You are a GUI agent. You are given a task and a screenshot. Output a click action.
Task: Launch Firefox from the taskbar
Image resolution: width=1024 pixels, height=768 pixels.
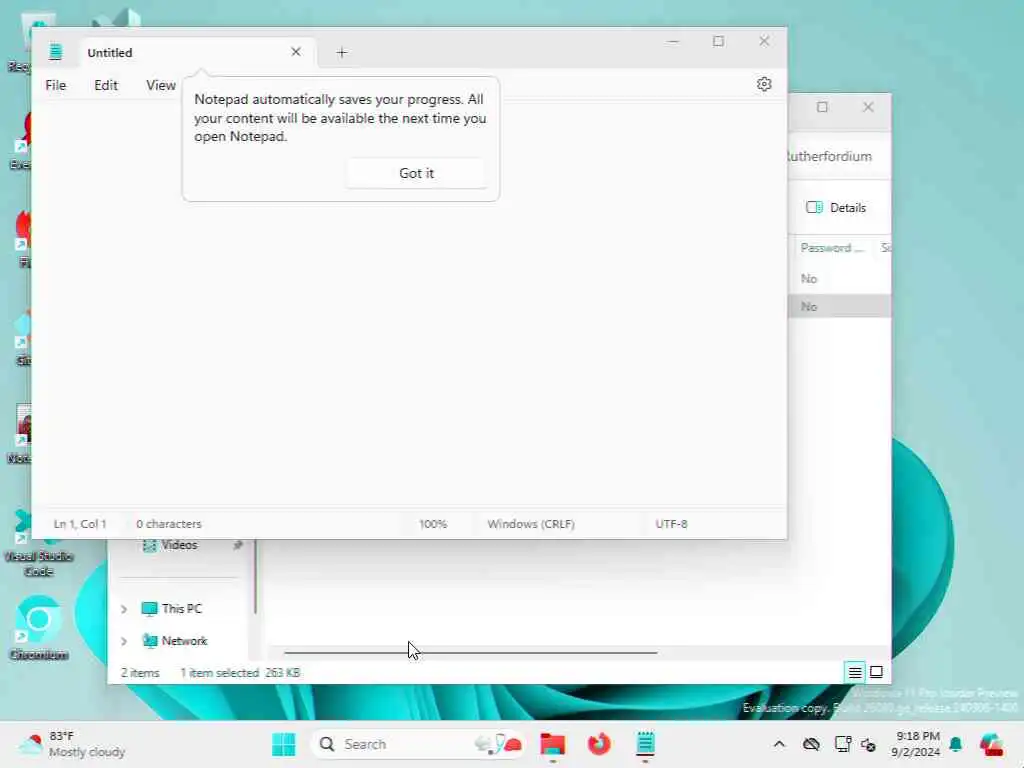click(599, 744)
